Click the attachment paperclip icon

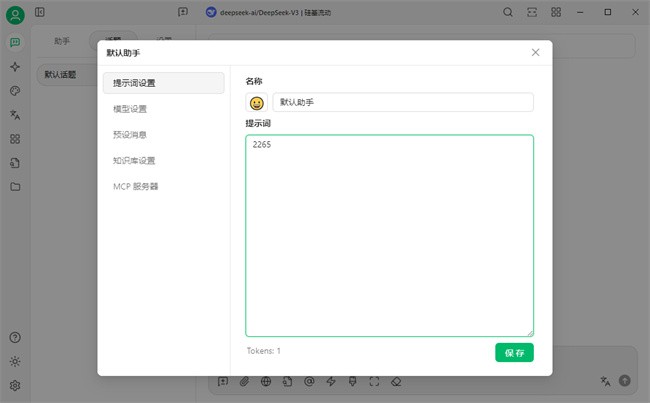pos(245,381)
